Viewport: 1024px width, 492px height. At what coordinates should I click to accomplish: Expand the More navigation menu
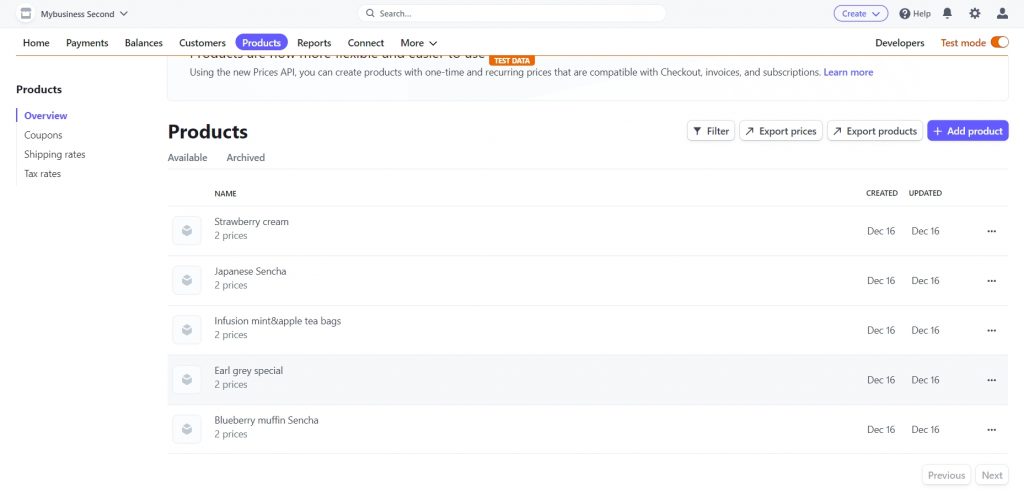click(419, 42)
